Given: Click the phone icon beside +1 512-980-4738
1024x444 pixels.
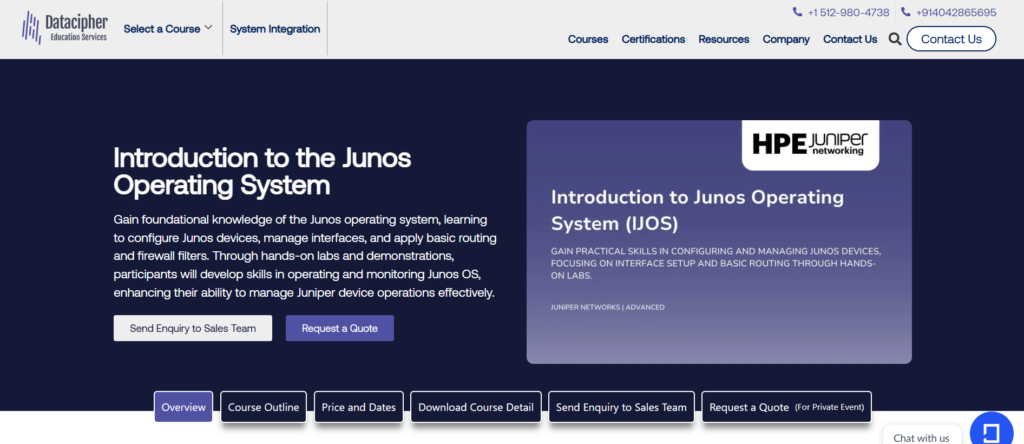Looking at the screenshot, I should pos(797,12).
